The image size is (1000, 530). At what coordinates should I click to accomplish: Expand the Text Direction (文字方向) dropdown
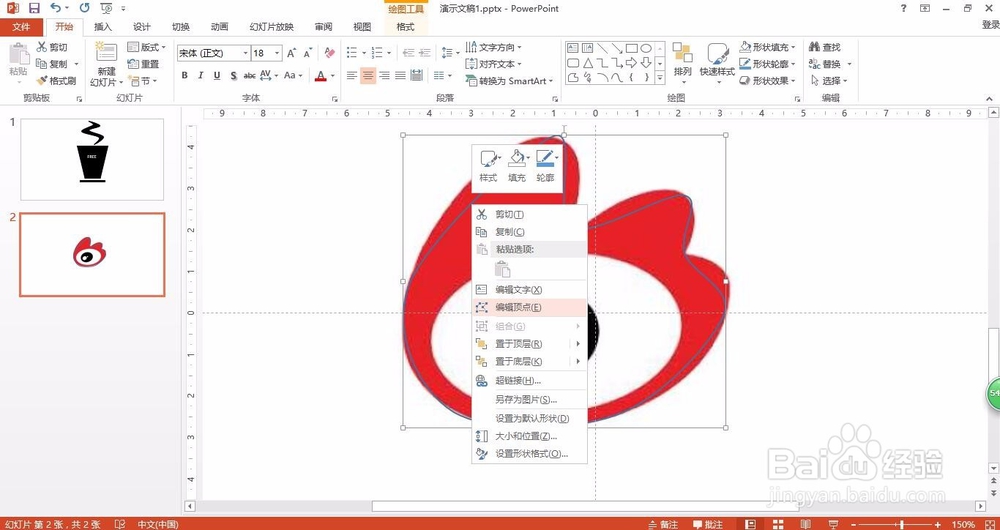coord(494,47)
